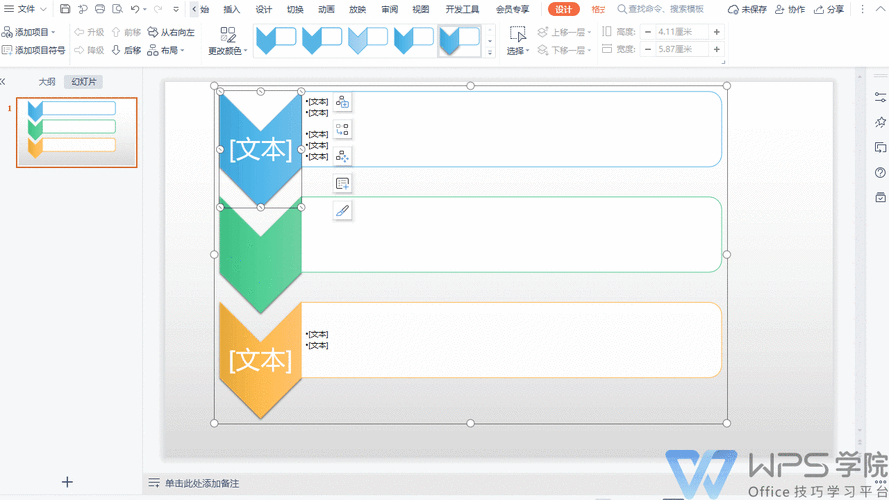Switch to the 切换 tab
This screenshot has height=500, width=889.
[x=295, y=10]
